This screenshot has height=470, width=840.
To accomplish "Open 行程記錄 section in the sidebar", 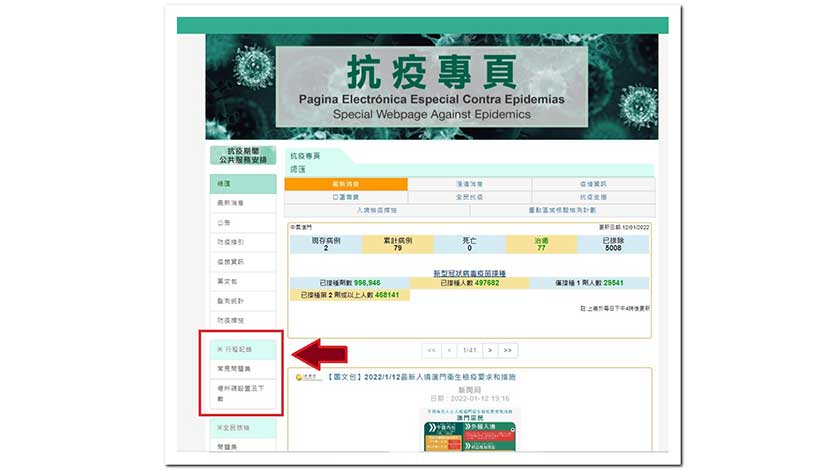I will pos(234,349).
